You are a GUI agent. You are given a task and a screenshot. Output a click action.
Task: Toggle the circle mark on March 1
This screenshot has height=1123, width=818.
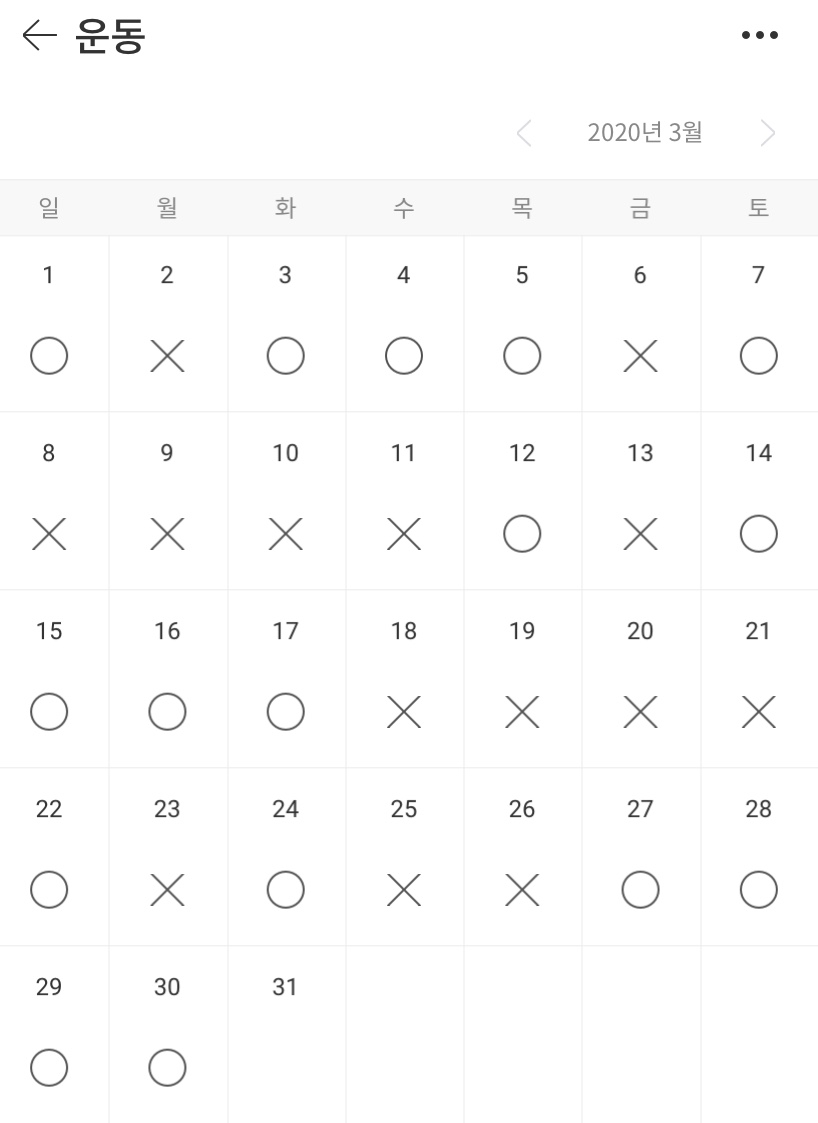point(49,355)
